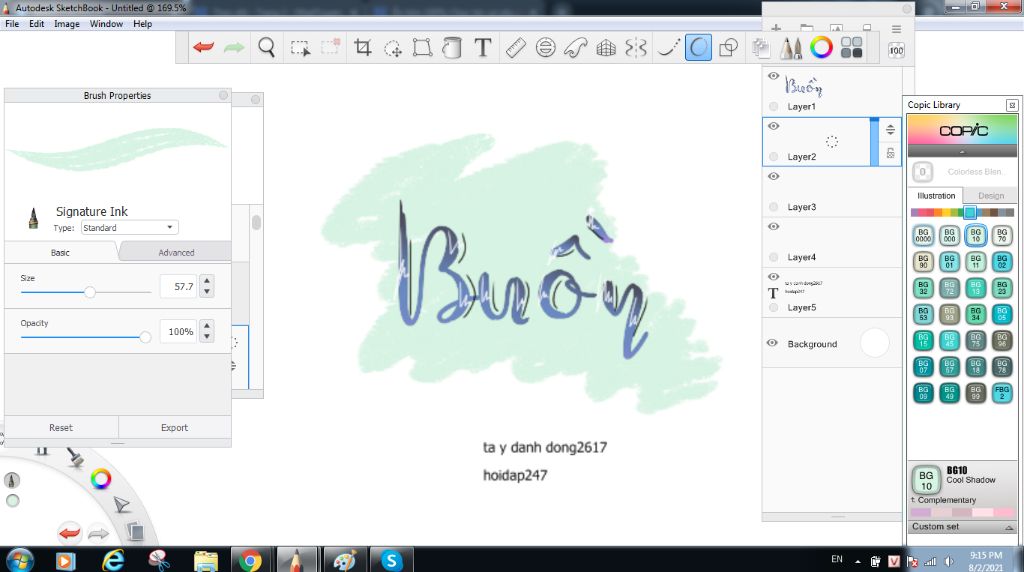Click the Export button in Brush Properties
The width and height of the screenshot is (1024, 572).
pyautogui.click(x=174, y=428)
